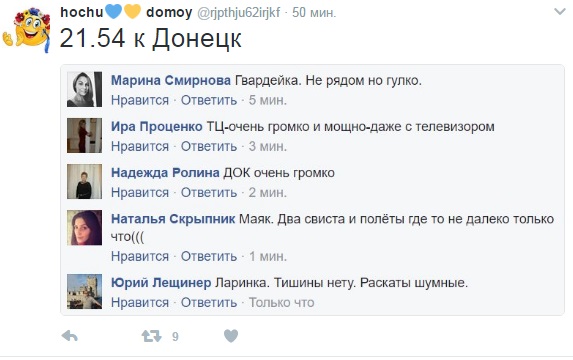Open Ира Проценко profile picture
573x360 pixels.
click(84, 135)
